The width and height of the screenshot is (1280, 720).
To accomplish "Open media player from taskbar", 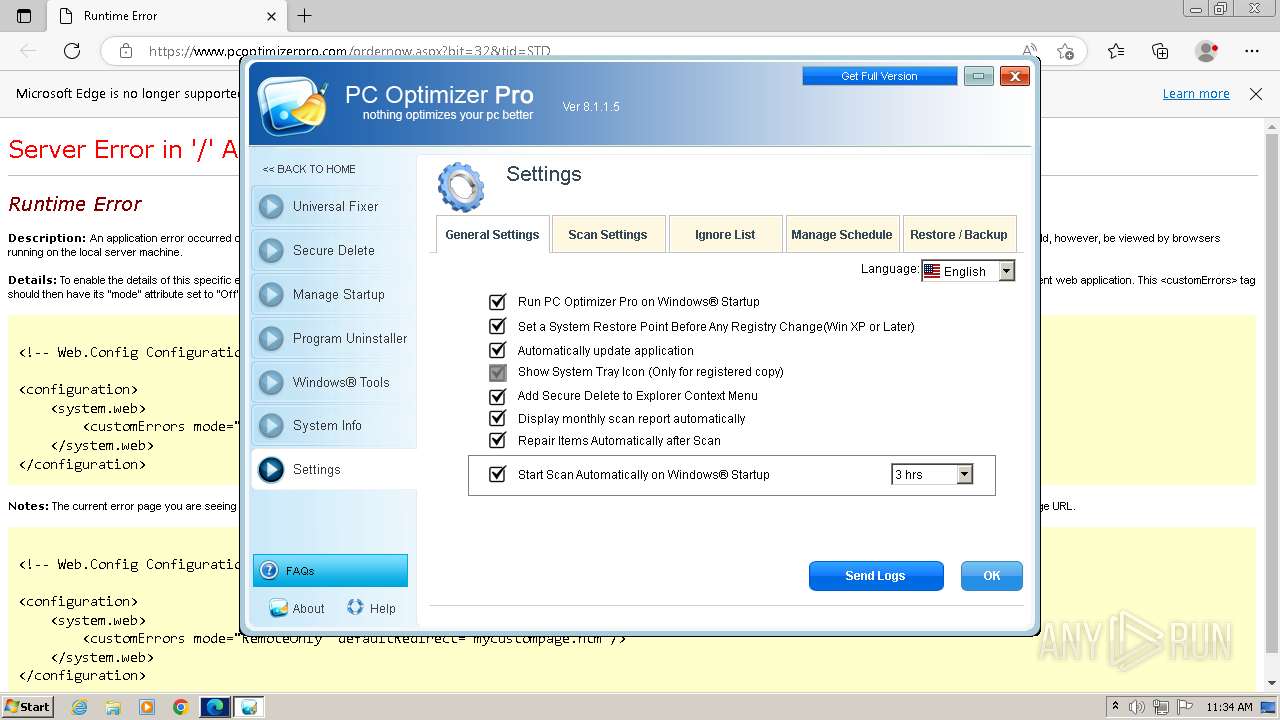I will [147, 707].
